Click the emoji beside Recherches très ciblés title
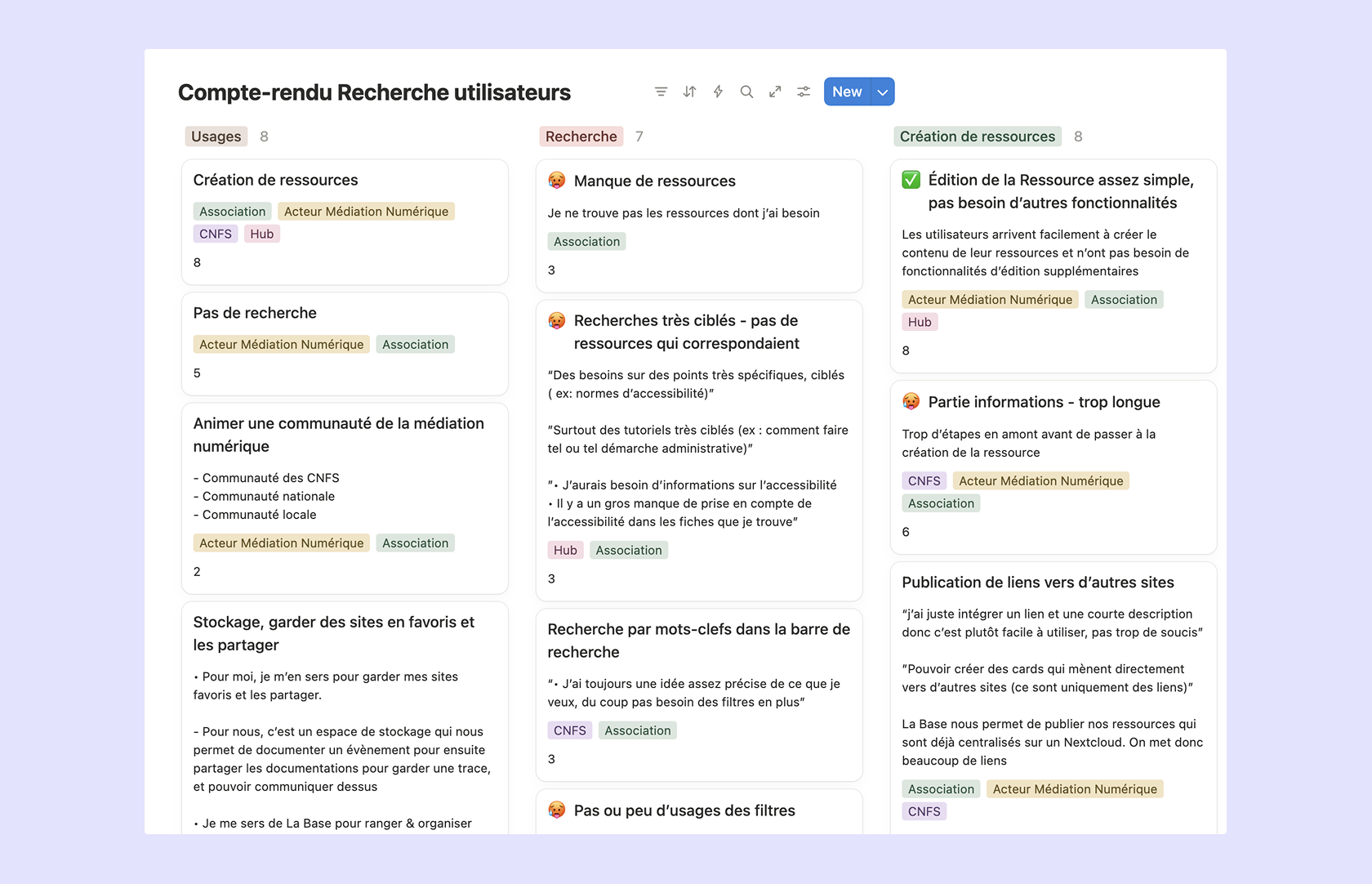The image size is (1372, 884). pyautogui.click(x=557, y=320)
